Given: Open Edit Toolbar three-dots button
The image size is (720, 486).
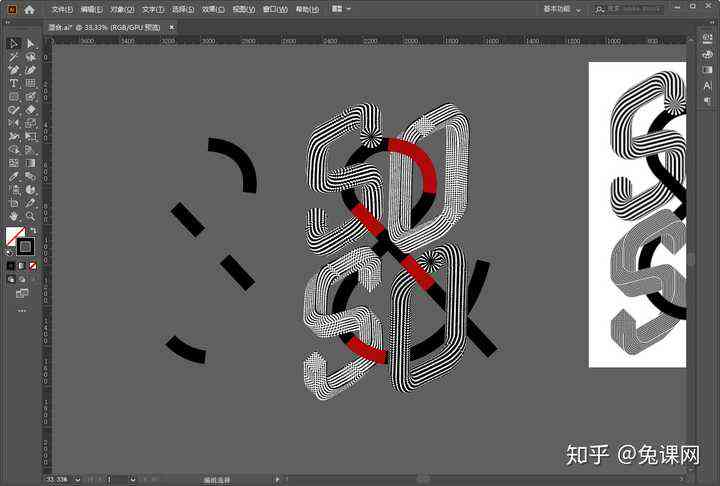Looking at the screenshot, I should click(22, 311).
